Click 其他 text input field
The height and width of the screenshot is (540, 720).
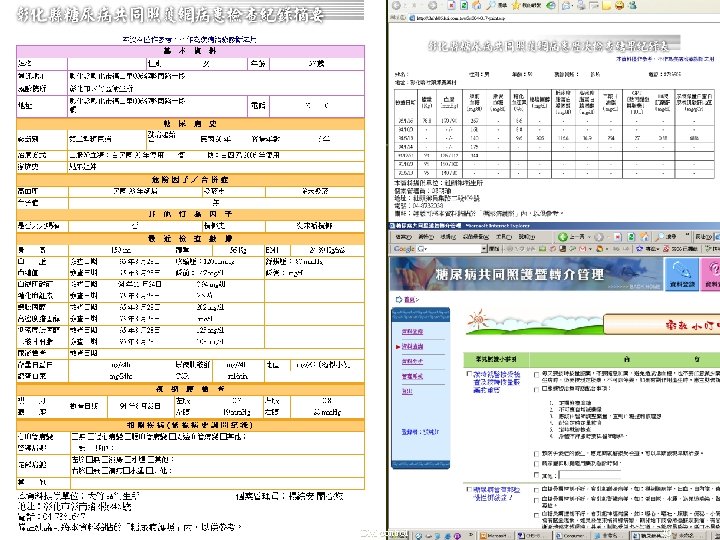pos(590,475)
